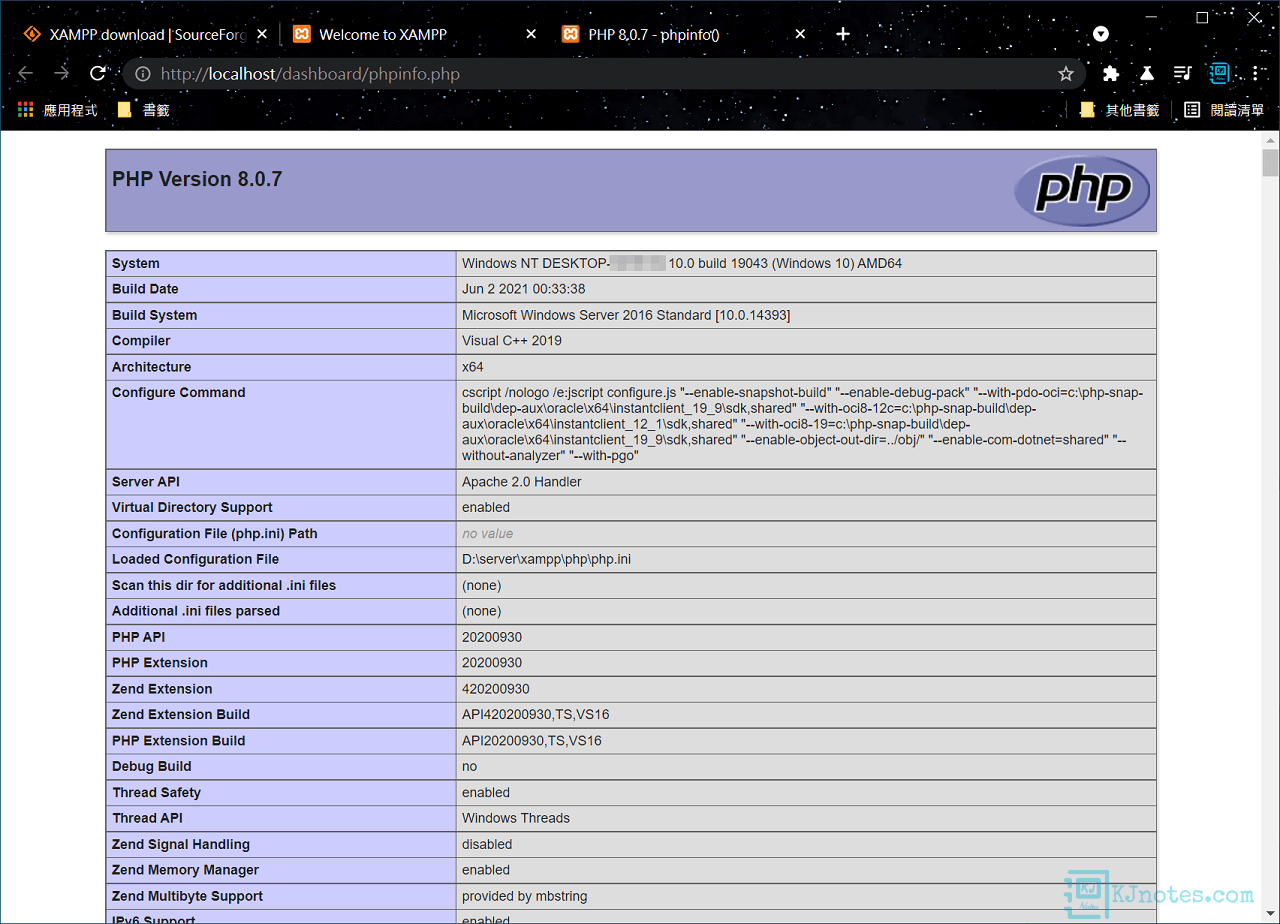Reload the phpinfo page
The height and width of the screenshot is (924, 1280).
pyautogui.click(x=98, y=73)
